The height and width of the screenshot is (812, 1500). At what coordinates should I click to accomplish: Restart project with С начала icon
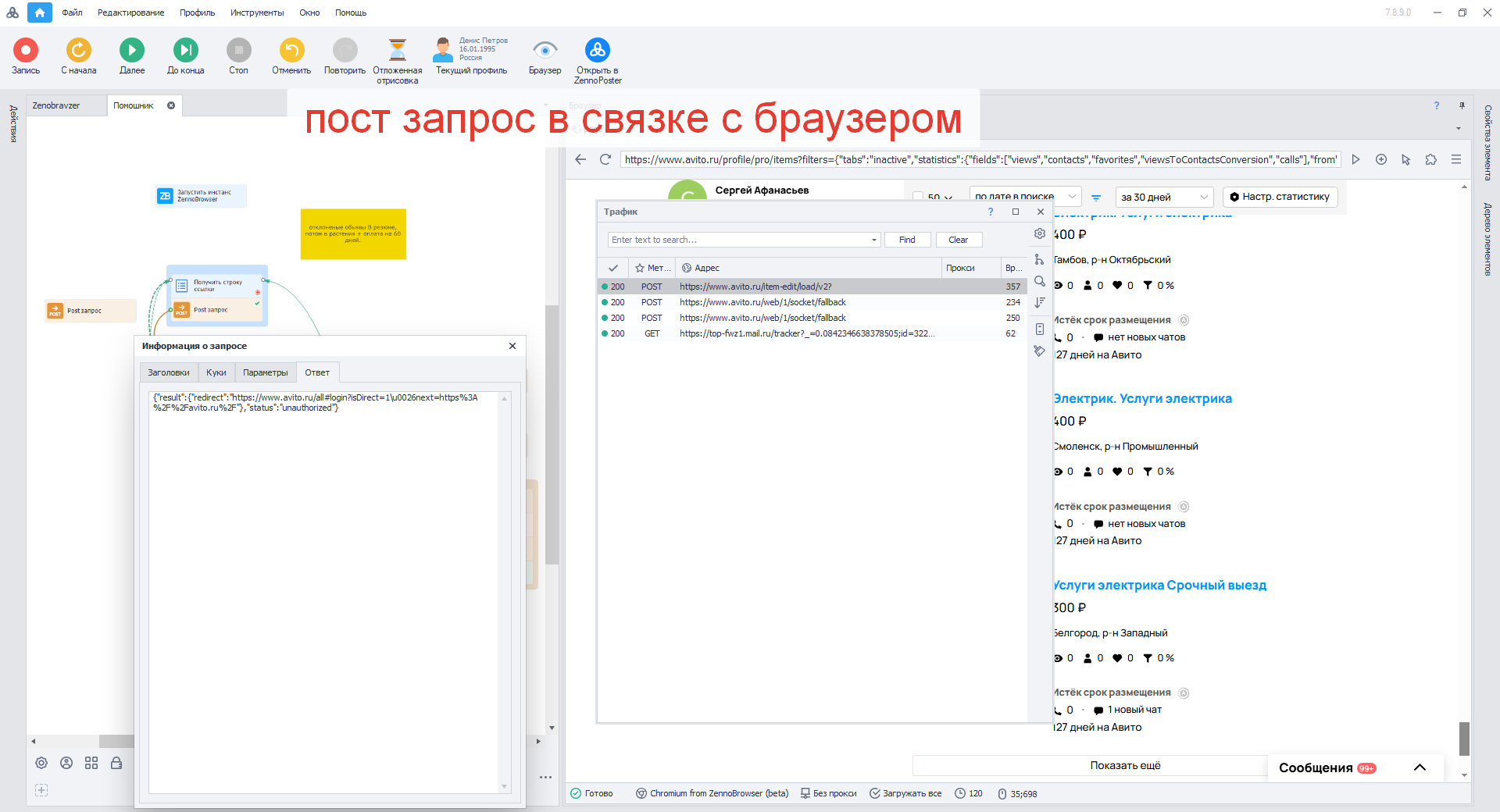78,50
